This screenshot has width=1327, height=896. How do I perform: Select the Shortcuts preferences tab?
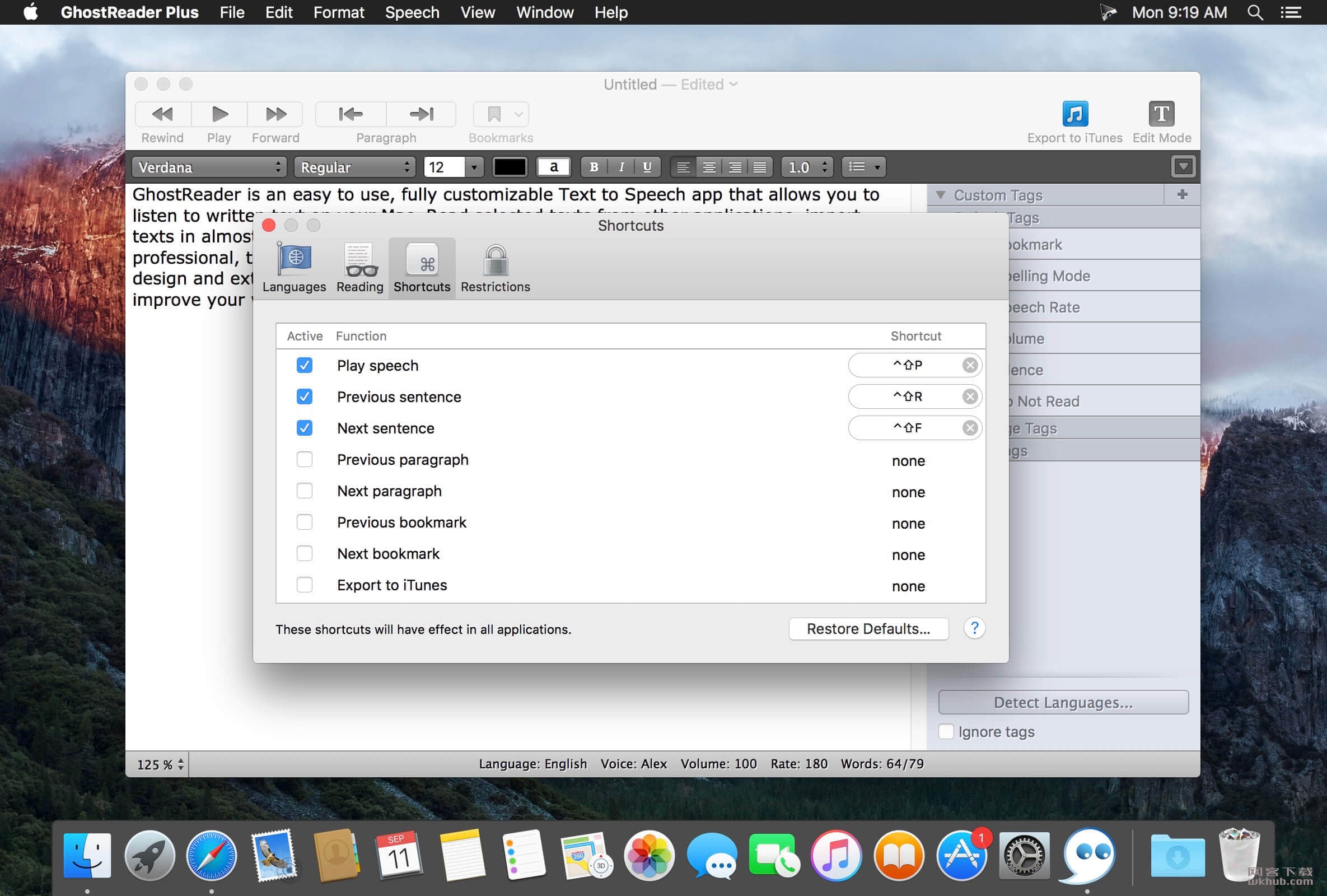[422, 267]
